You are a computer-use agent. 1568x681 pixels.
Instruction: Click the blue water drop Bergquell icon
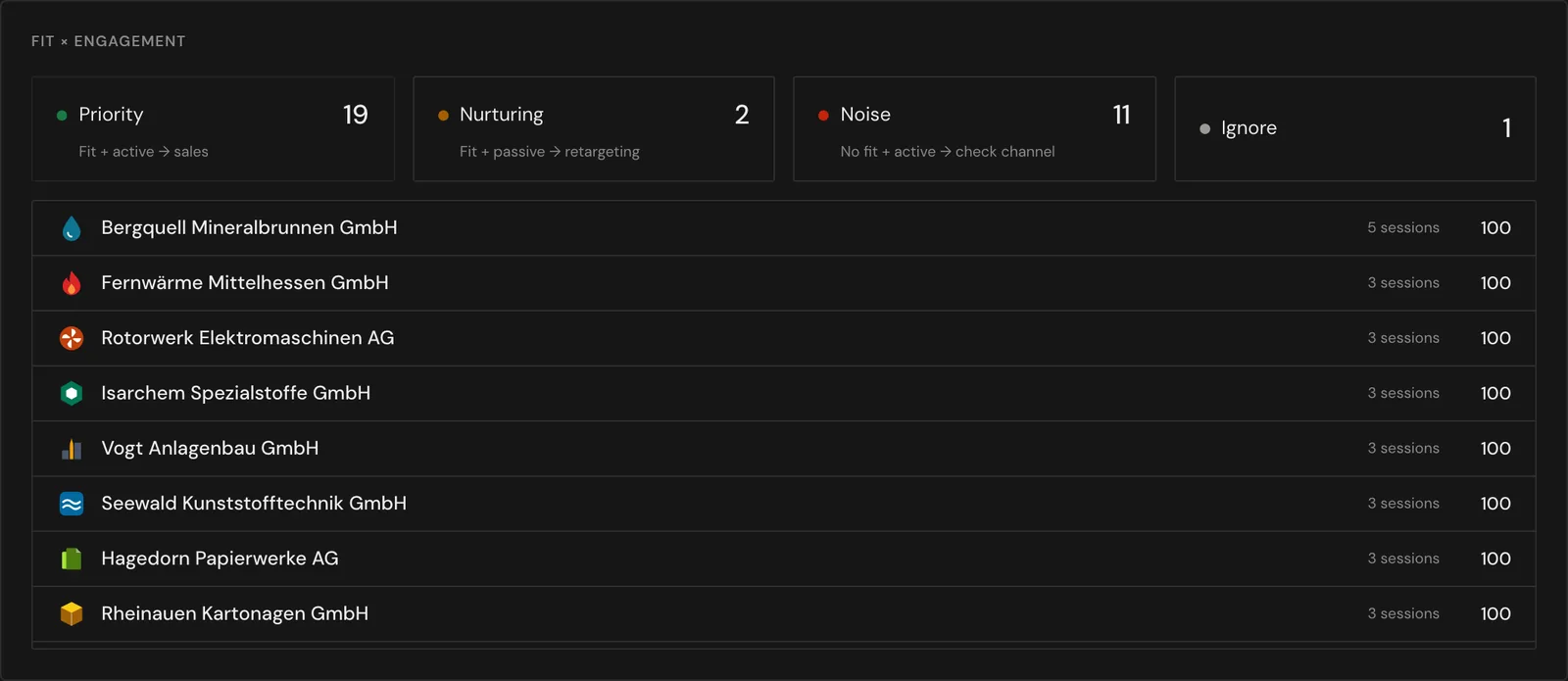[x=72, y=228]
